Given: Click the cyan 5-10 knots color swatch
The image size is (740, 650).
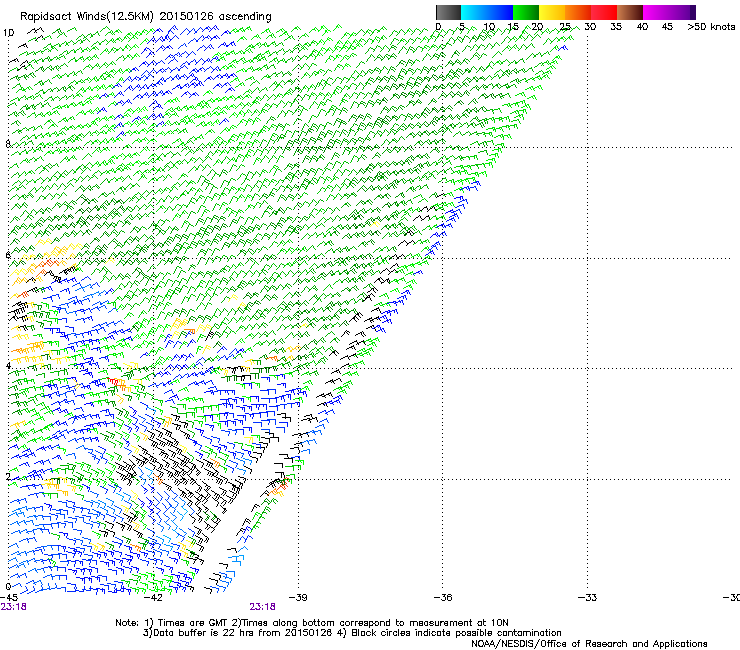Looking at the screenshot, I should 474,12.
